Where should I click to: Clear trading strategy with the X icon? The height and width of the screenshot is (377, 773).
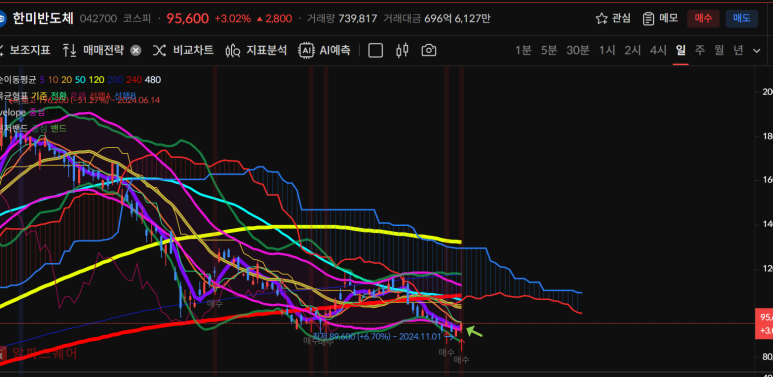pos(136,50)
